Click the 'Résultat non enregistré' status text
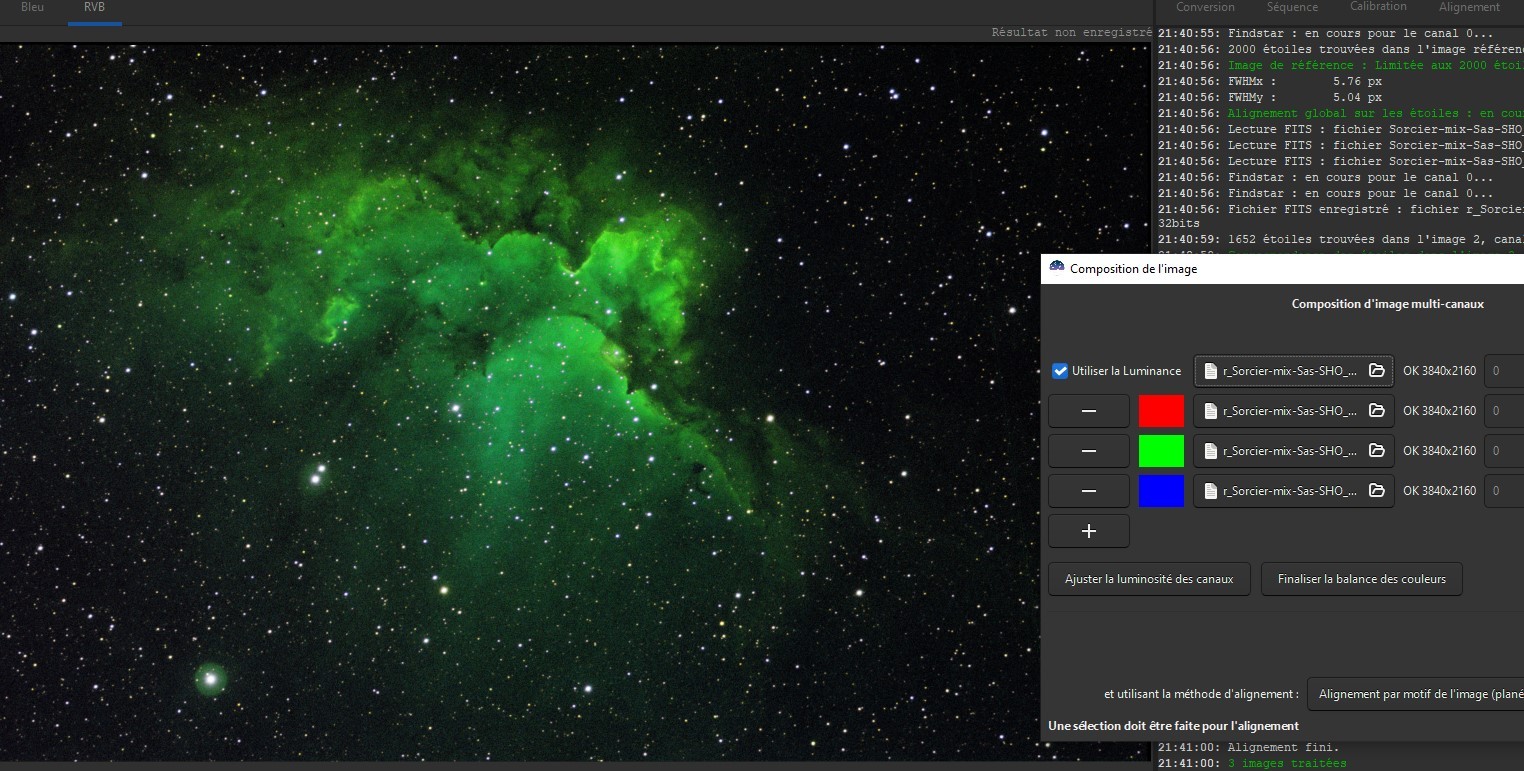 click(x=1071, y=32)
